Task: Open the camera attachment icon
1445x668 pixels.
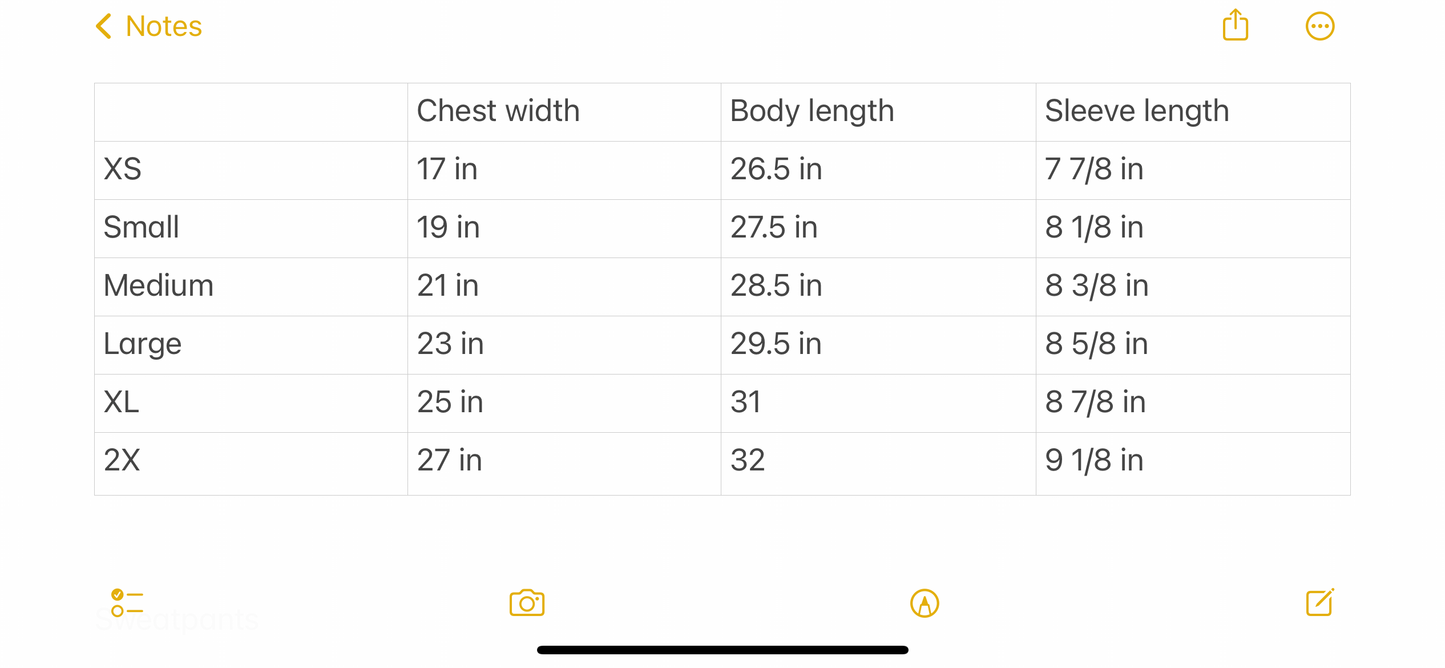Action: 527,603
